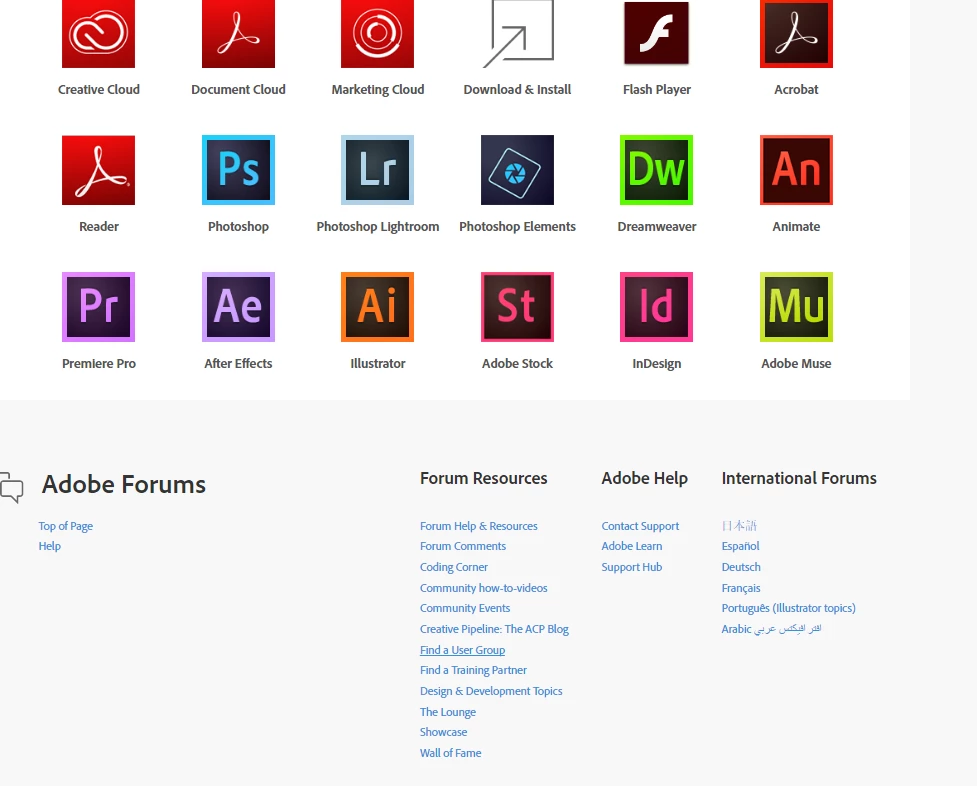The width and height of the screenshot is (977, 786).
Task: Click the Forum Comments link
Action: (463, 546)
